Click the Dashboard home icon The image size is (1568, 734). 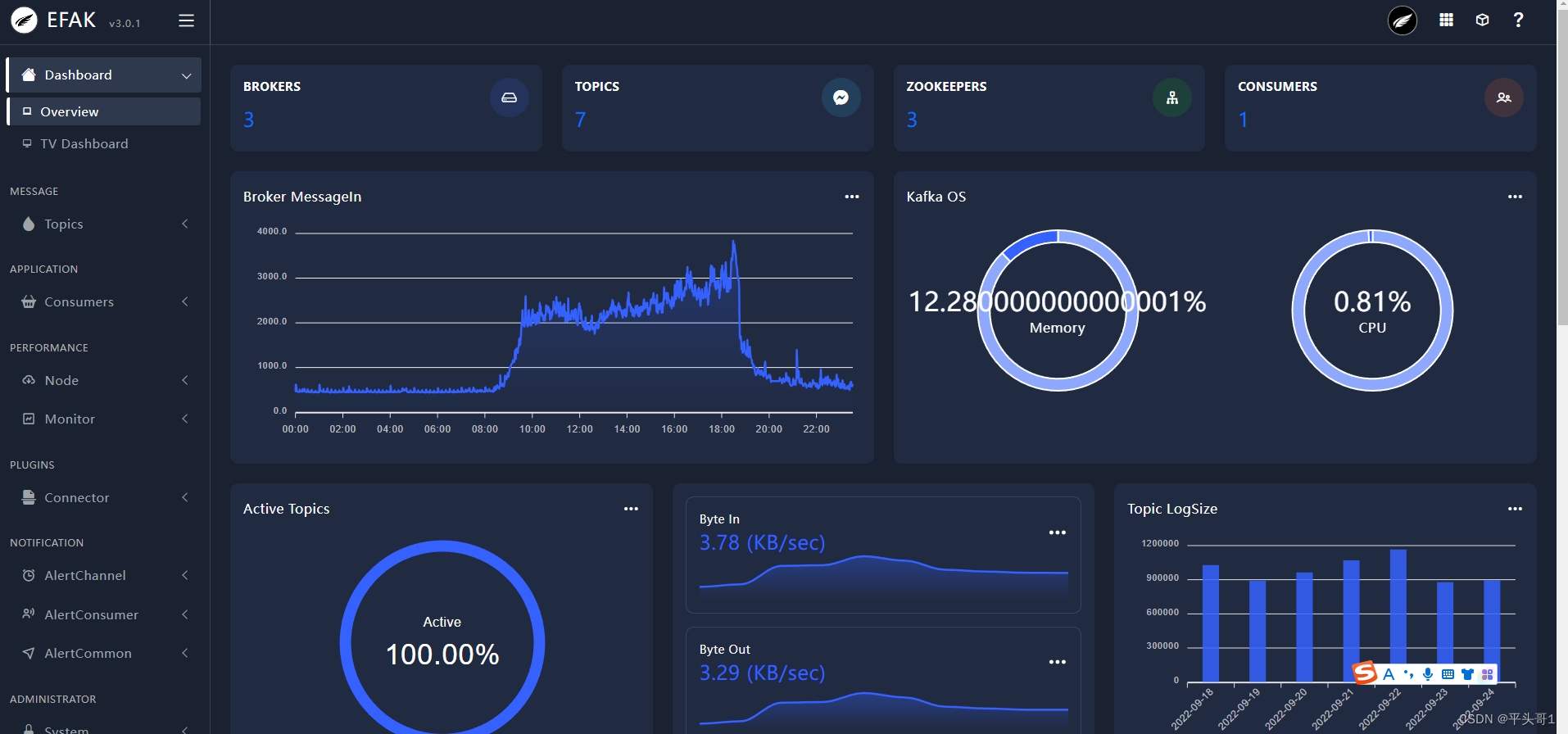(x=29, y=75)
